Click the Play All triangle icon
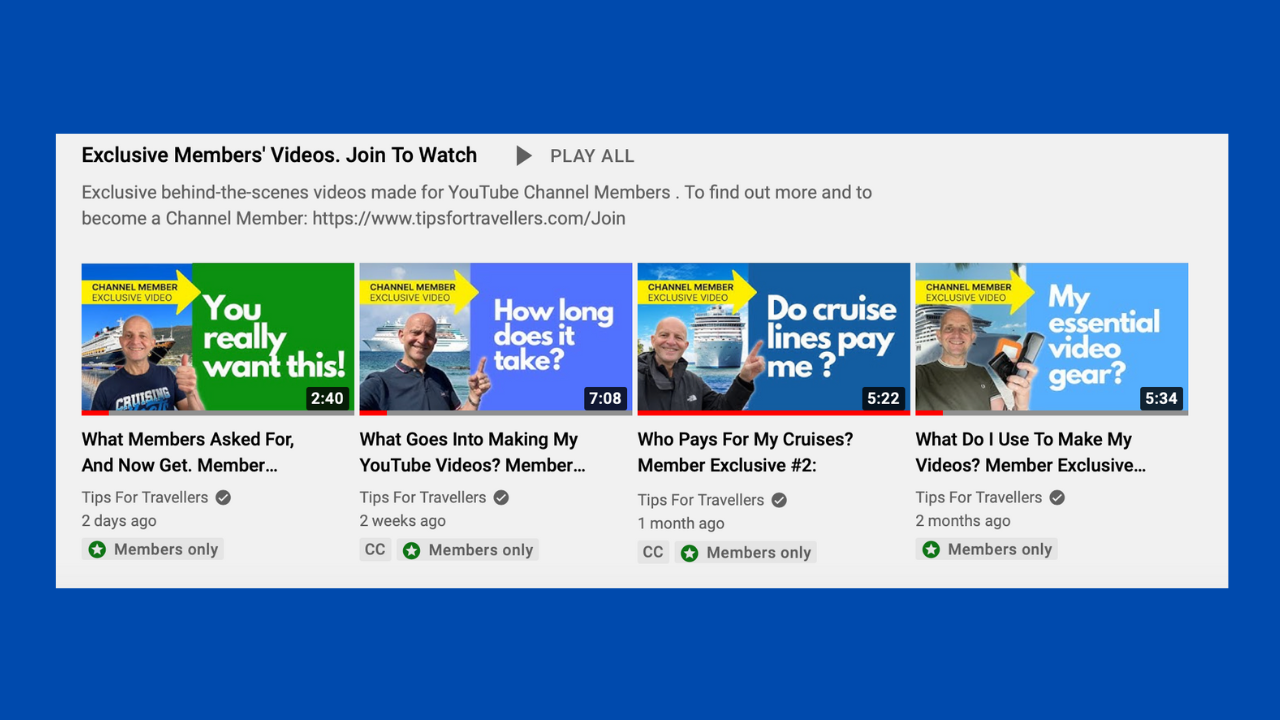 click(524, 156)
